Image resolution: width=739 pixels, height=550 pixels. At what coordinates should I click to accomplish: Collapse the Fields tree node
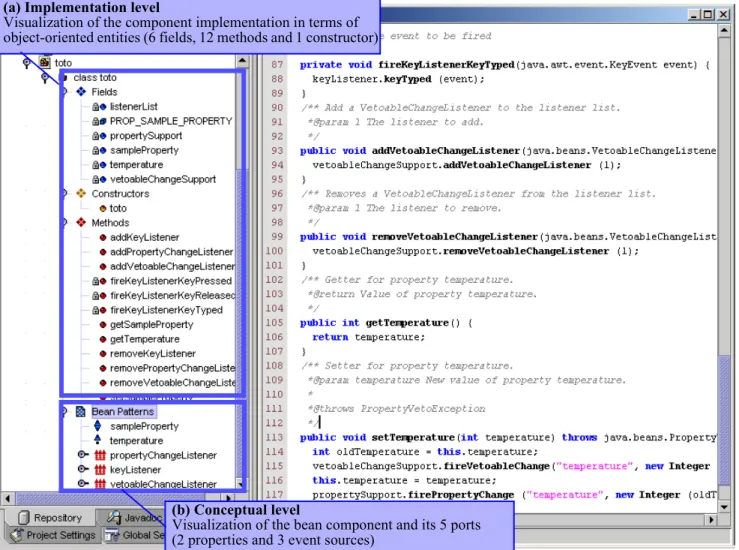(x=64, y=91)
